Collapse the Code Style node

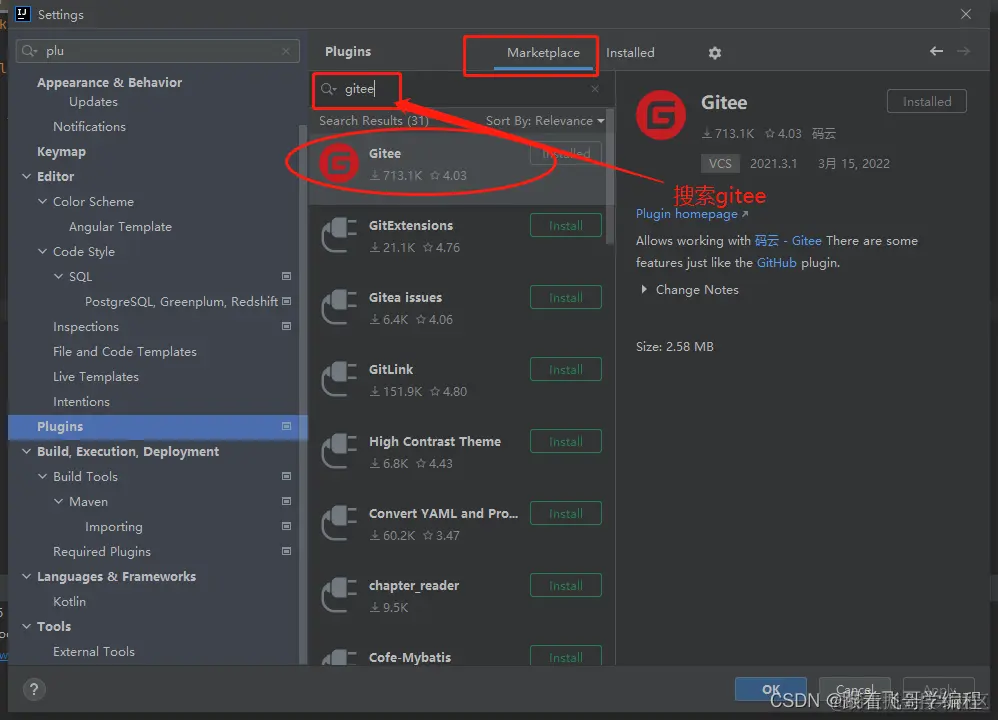pyautogui.click(x=42, y=251)
